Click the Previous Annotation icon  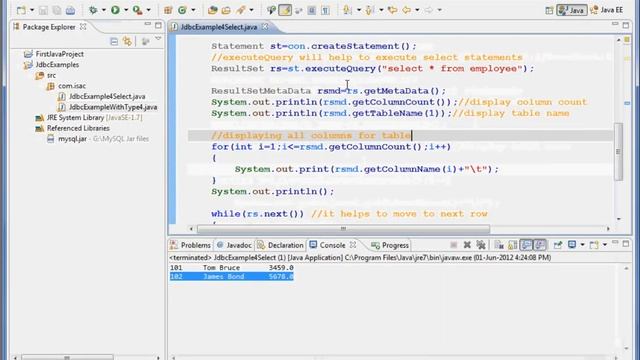click(x=370, y=10)
